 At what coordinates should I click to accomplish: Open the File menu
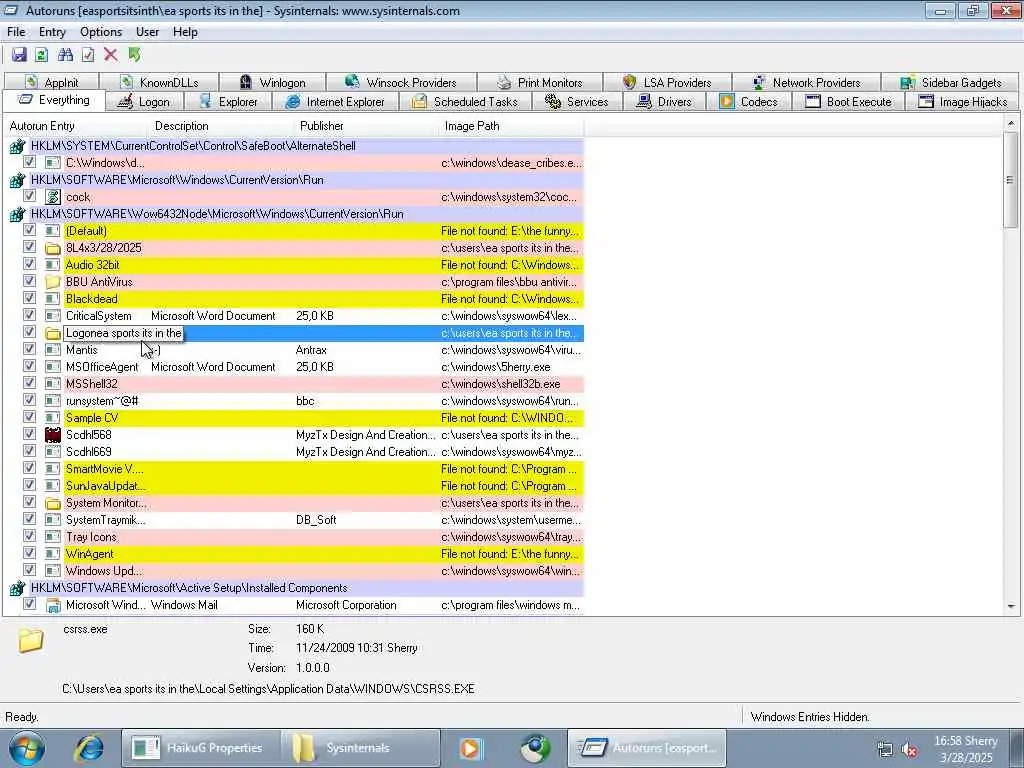[16, 32]
